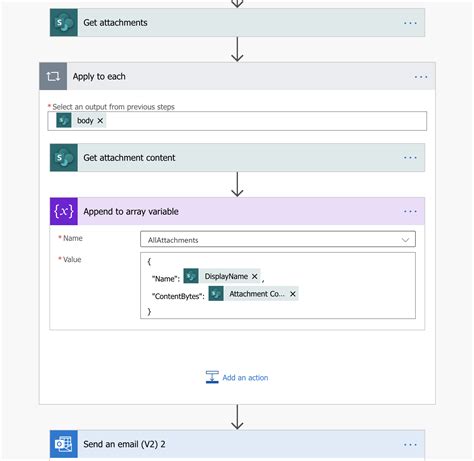
Task: Click the variable icon on Append to array
Action: coord(64,211)
